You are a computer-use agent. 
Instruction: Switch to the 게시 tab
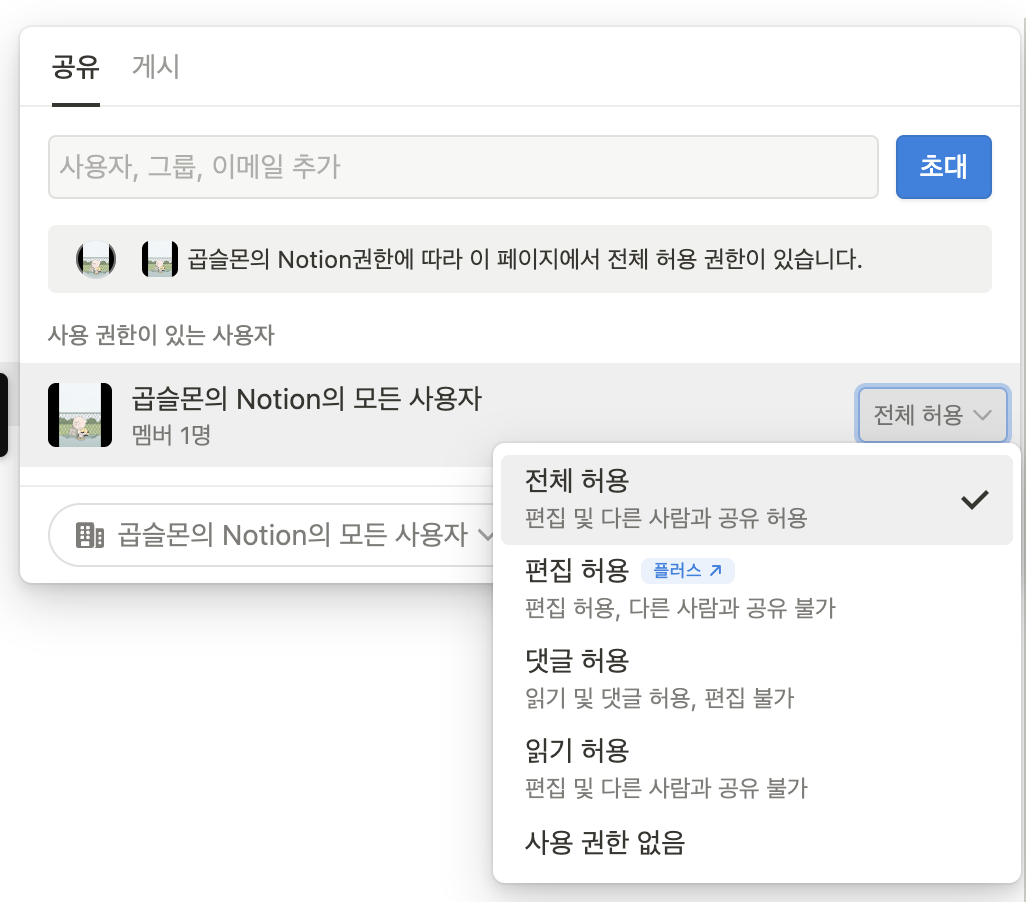click(x=156, y=67)
